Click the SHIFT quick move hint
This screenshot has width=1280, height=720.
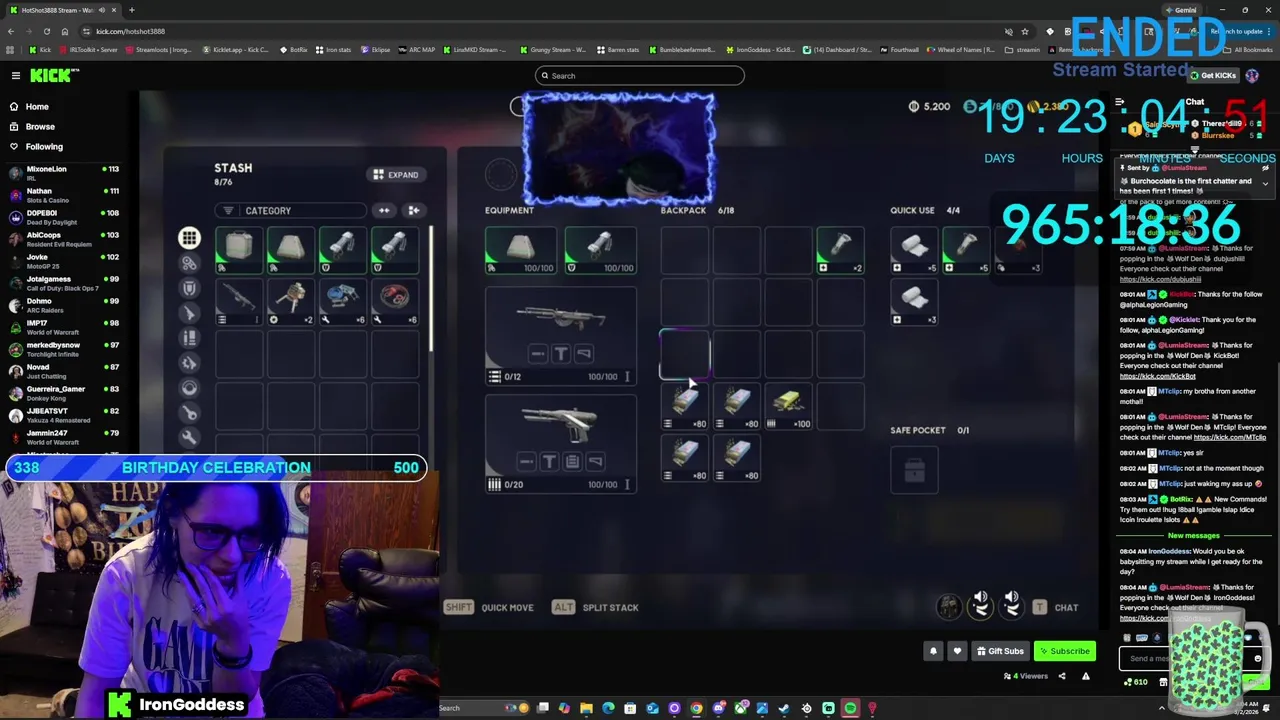(489, 607)
